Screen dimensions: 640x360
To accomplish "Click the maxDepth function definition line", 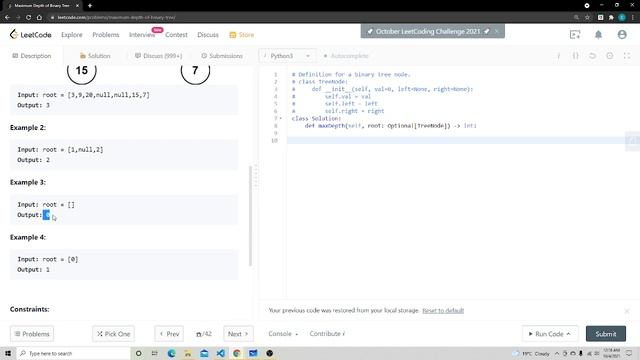I will coord(390,126).
